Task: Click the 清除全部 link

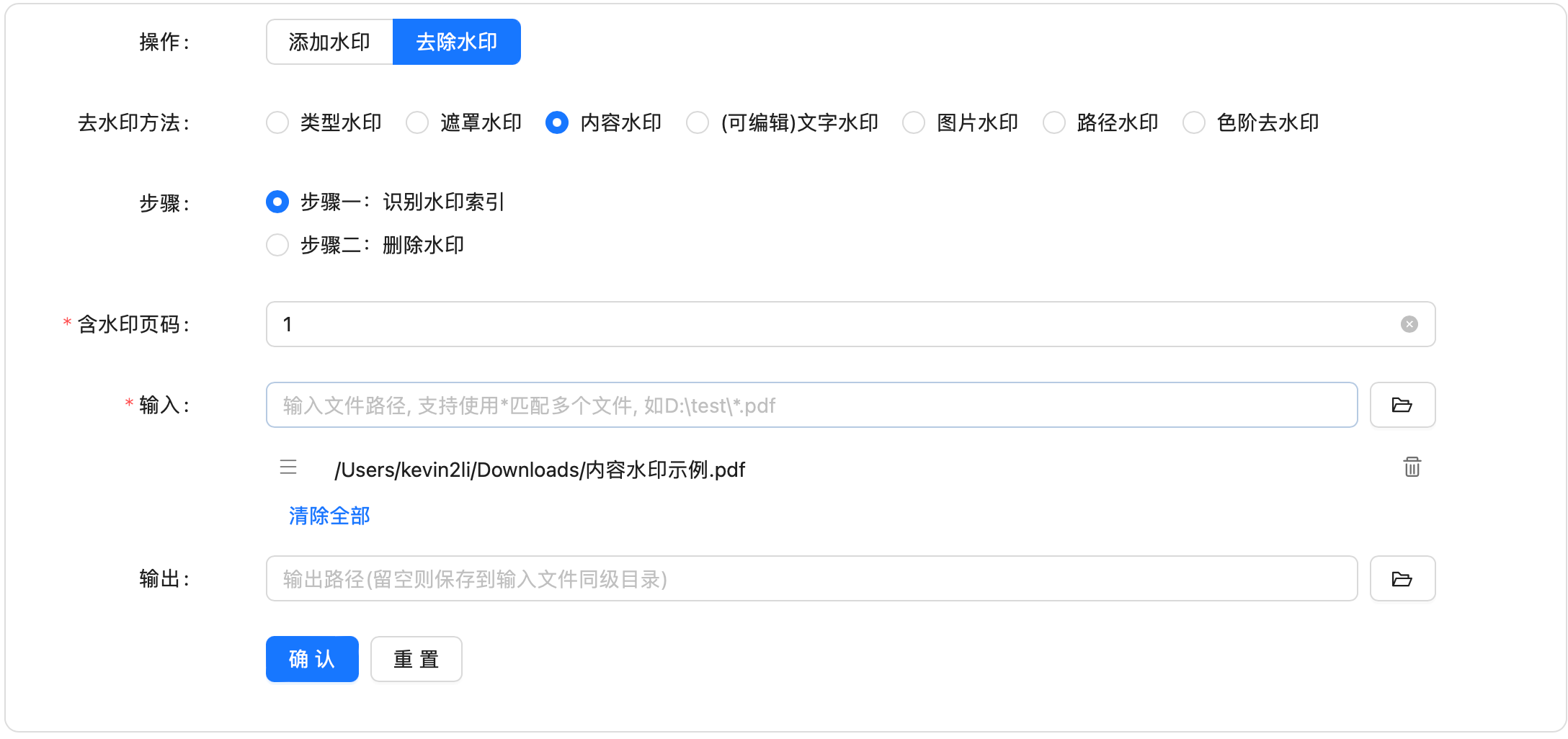Action: point(329,516)
